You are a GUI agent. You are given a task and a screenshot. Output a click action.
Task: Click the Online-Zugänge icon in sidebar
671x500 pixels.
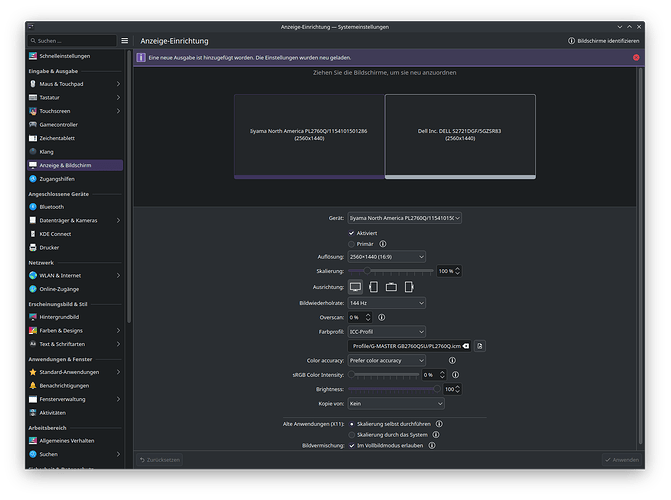33,289
